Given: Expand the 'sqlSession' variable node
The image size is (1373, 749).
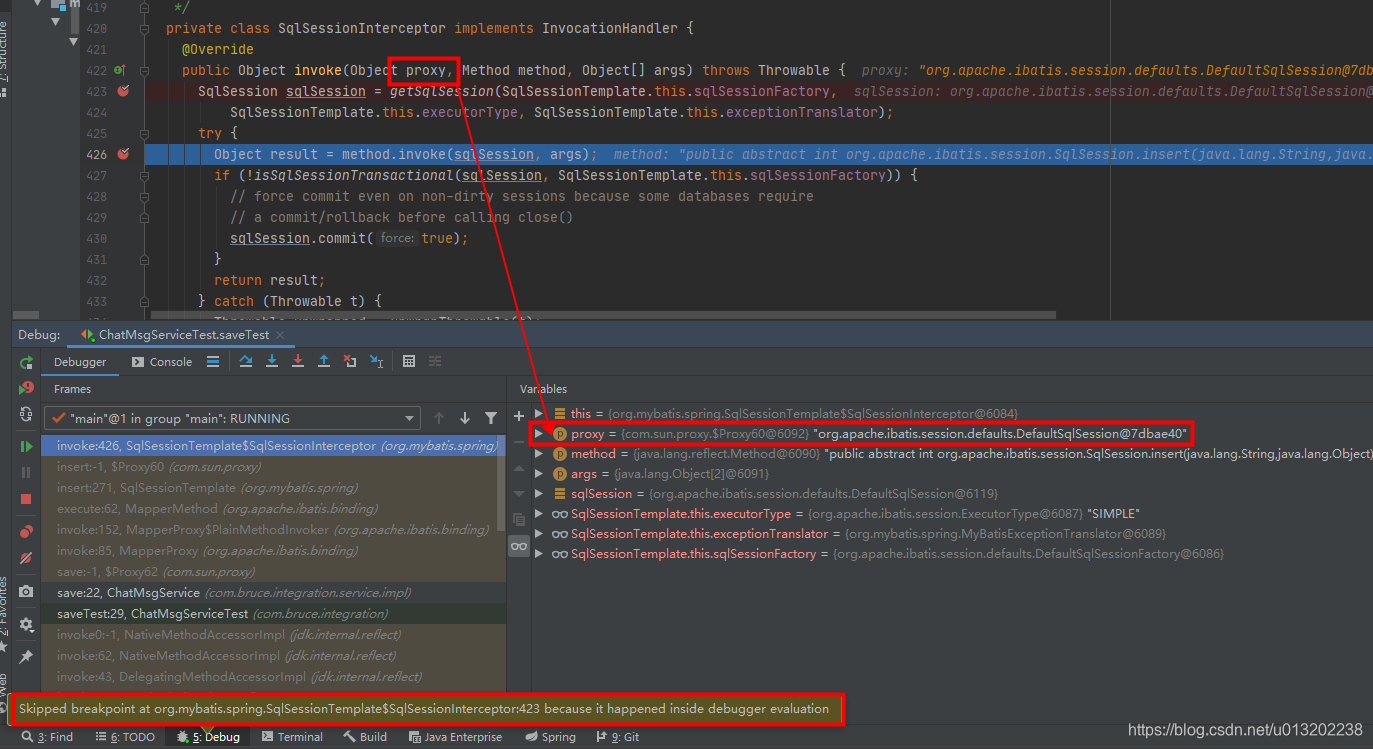Looking at the screenshot, I should click(540, 493).
